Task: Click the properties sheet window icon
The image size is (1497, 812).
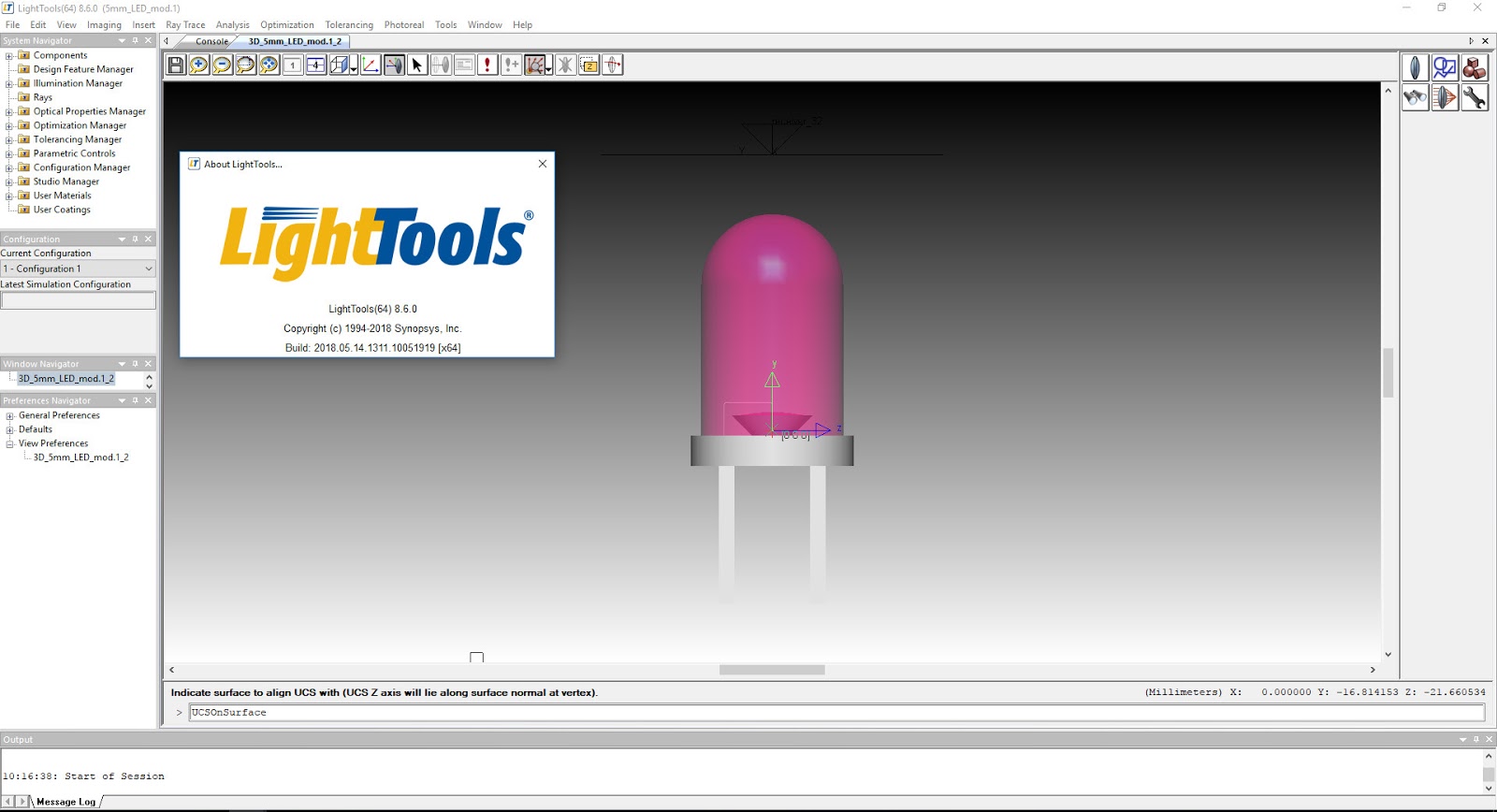Action: [464, 65]
